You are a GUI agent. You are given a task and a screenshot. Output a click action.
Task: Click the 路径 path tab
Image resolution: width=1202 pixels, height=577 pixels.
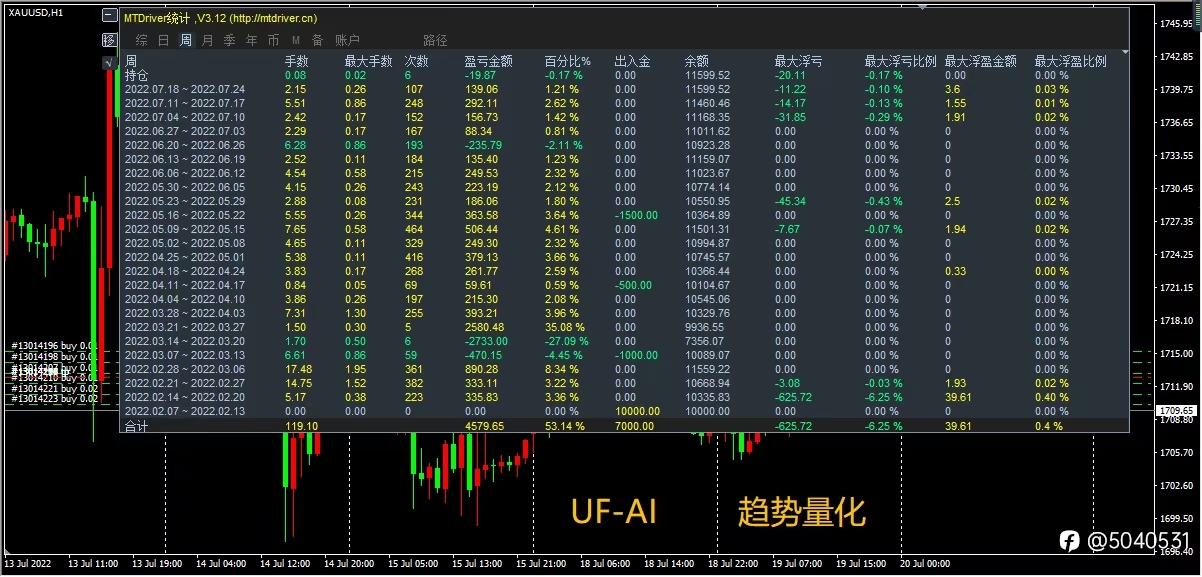[x=435, y=40]
